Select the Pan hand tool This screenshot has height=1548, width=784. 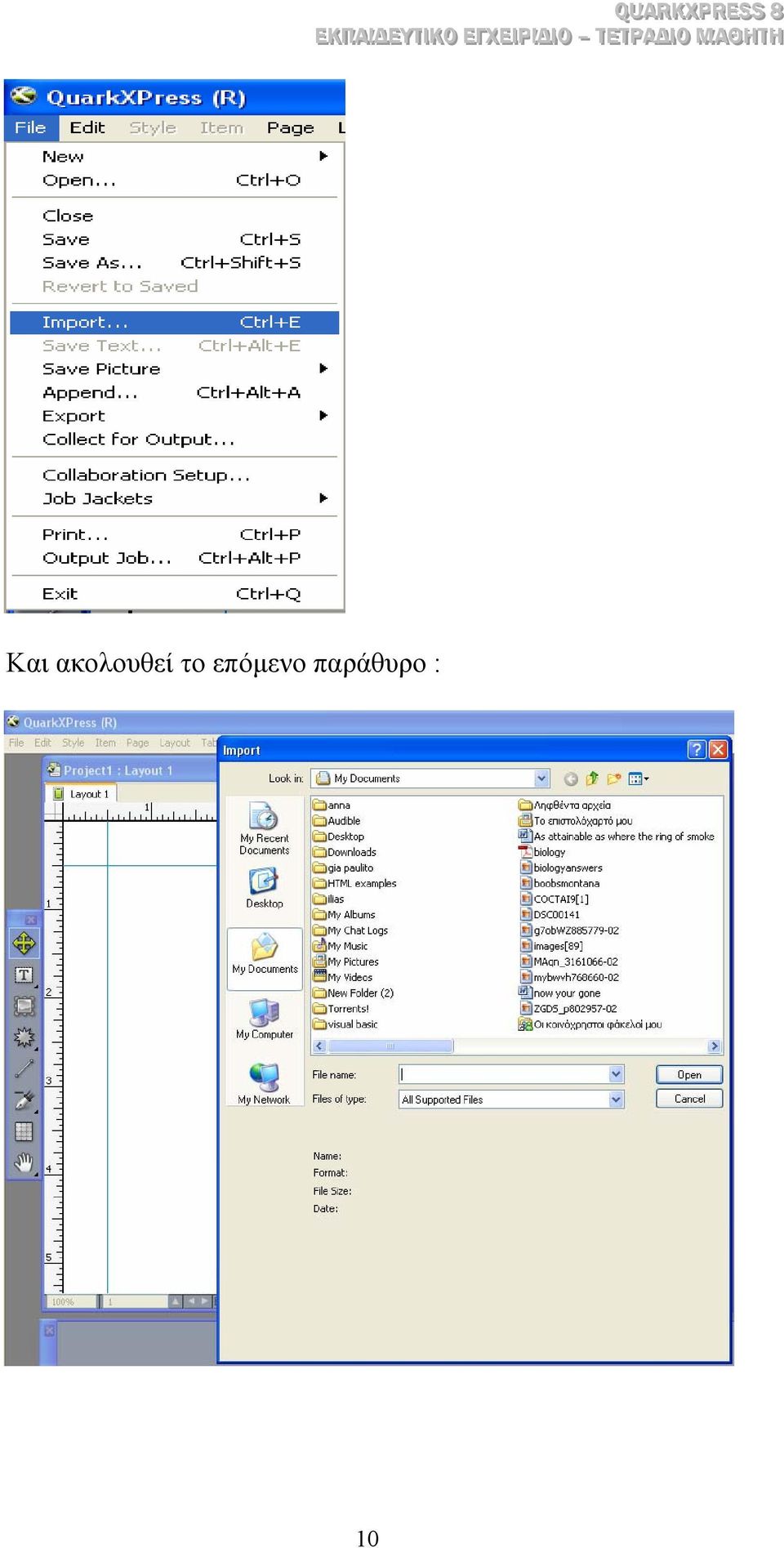pyautogui.click(x=24, y=1162)
